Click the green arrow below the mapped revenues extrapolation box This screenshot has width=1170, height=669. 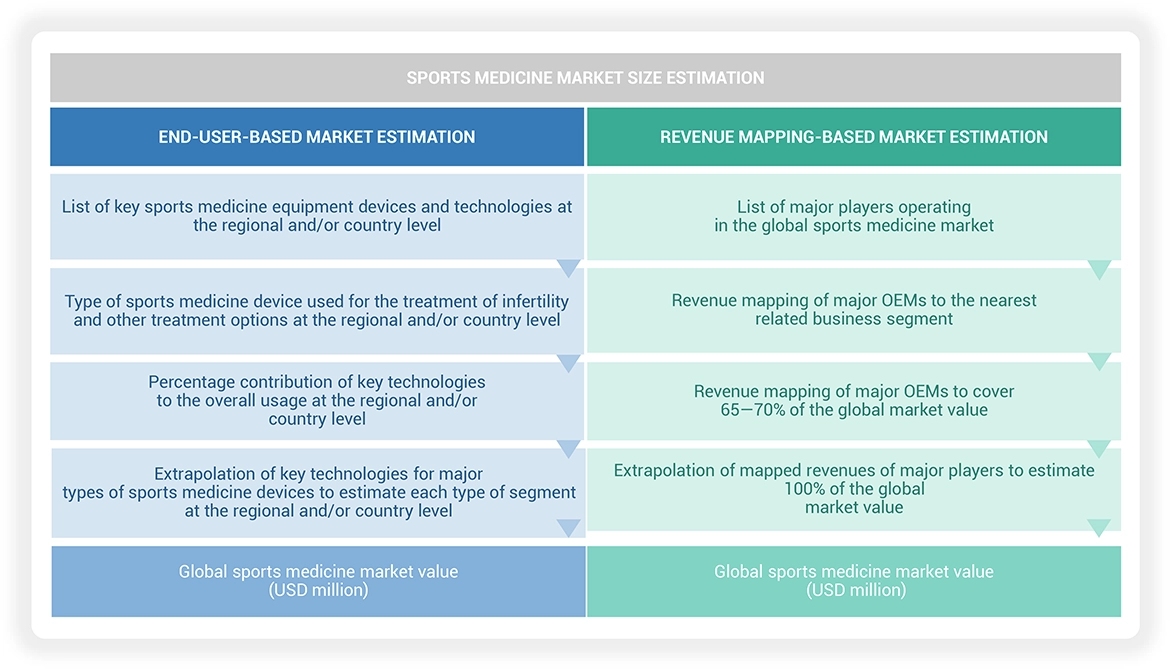pos(1099,528)
